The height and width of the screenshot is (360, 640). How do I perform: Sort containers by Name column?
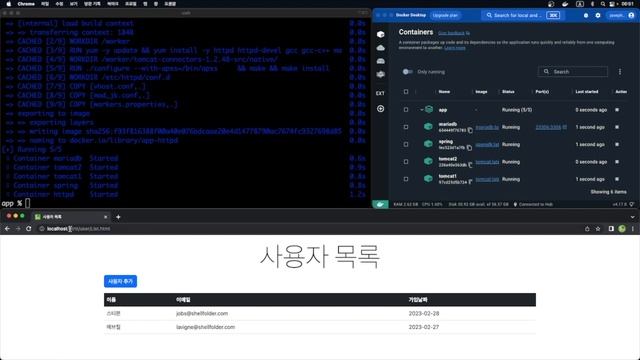[x=444, y=92]
